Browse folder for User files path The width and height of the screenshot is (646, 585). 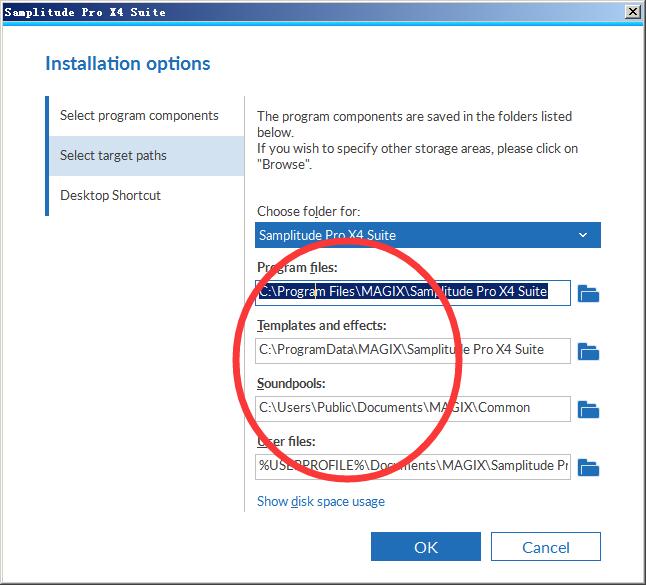click(x=588, y=468)
